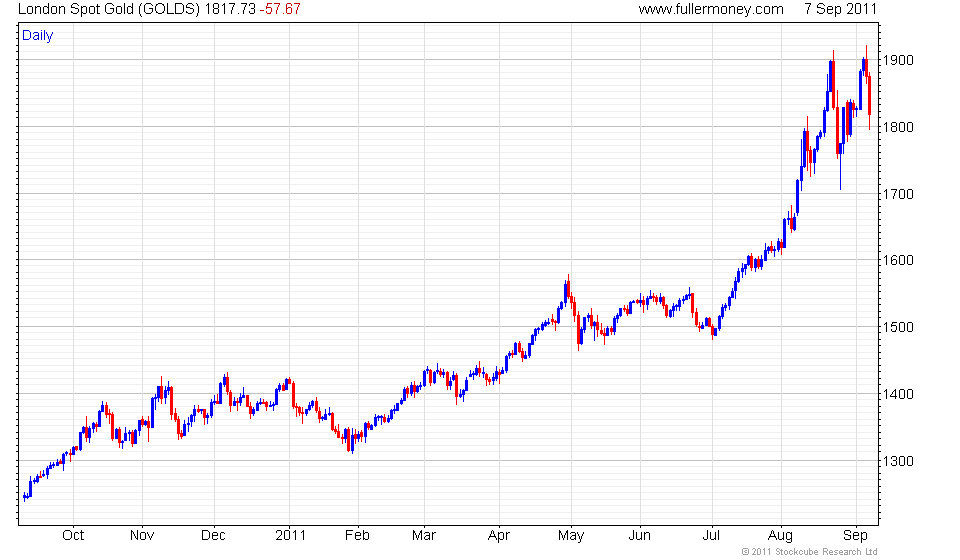
Task: Click the 1500 price axis label
Action: pos(898,327)
